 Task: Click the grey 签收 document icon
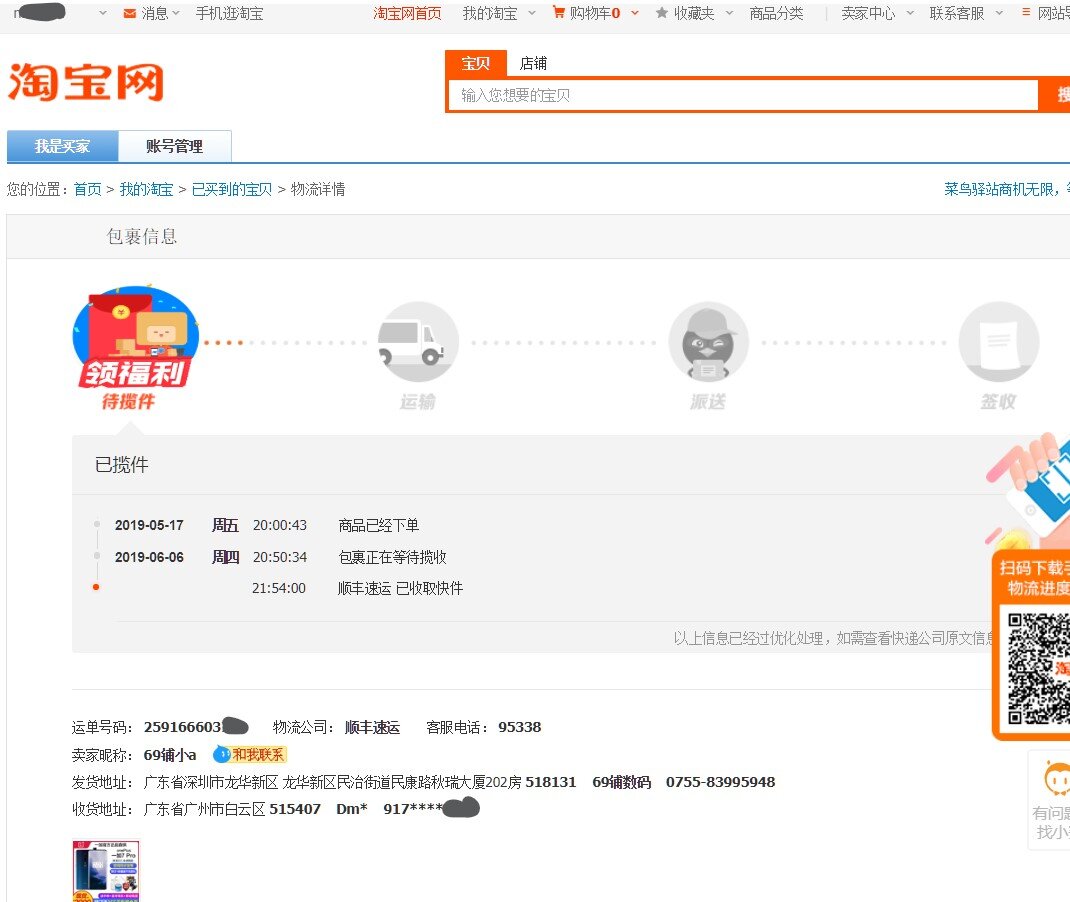click(998, 341)
